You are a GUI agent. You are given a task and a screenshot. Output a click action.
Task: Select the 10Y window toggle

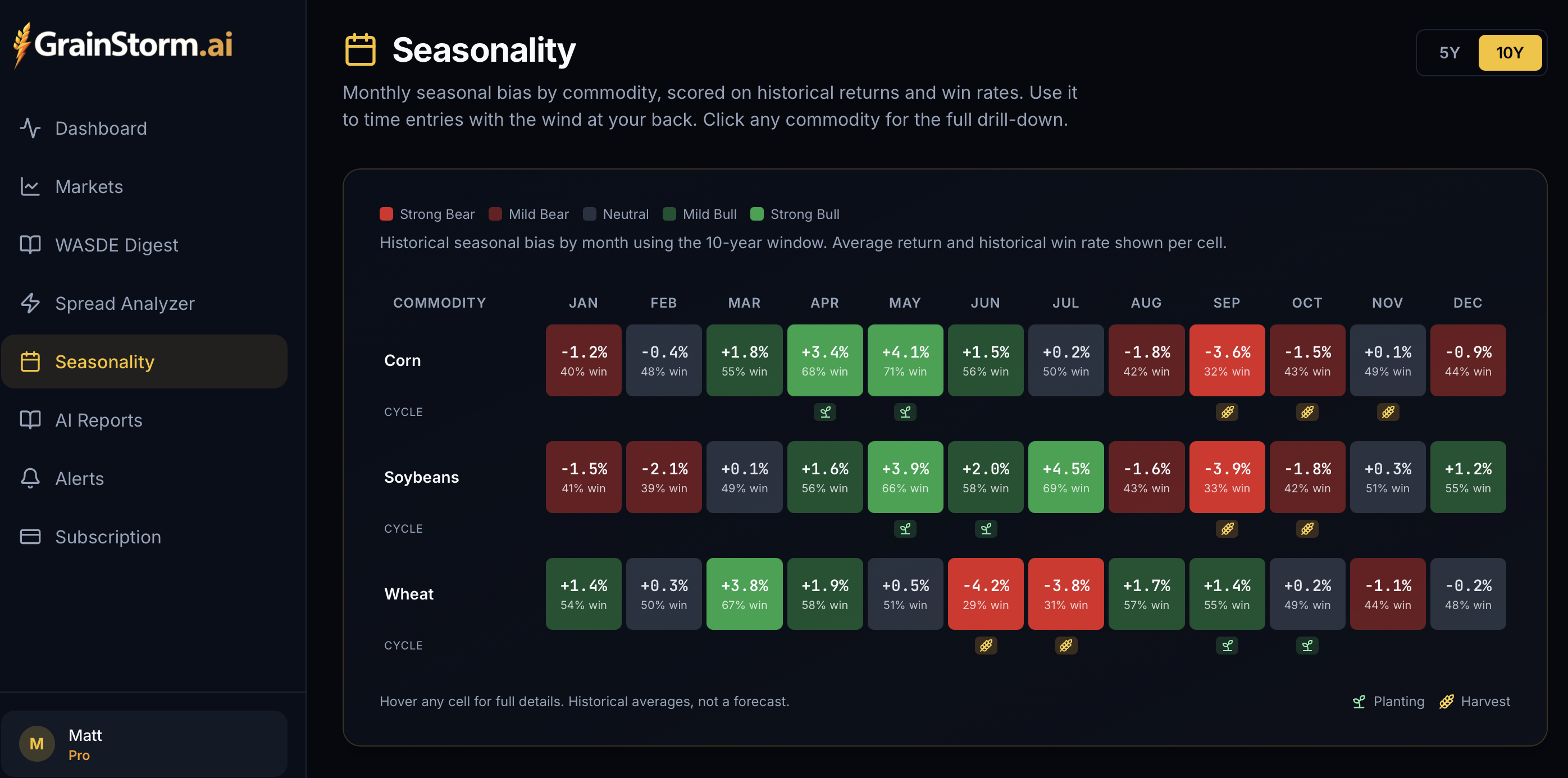(1510, 53)
